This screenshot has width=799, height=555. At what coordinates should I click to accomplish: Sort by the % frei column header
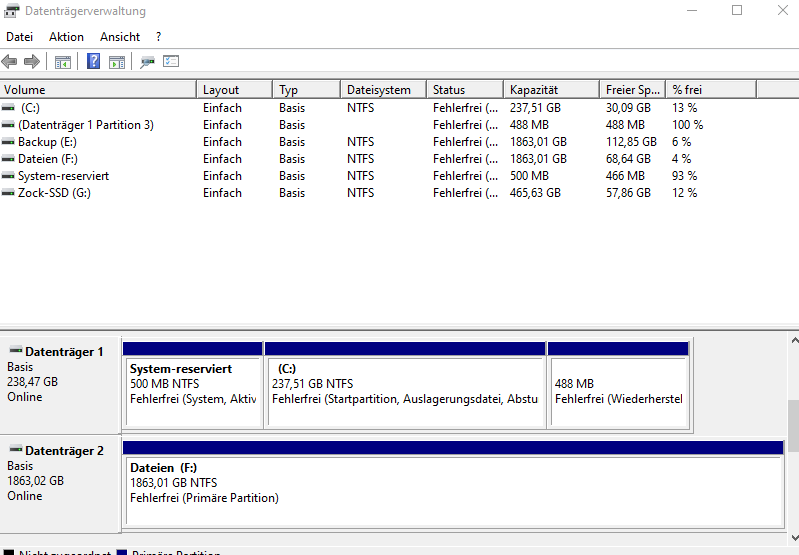pyautogui.click(x=711, y=90)
